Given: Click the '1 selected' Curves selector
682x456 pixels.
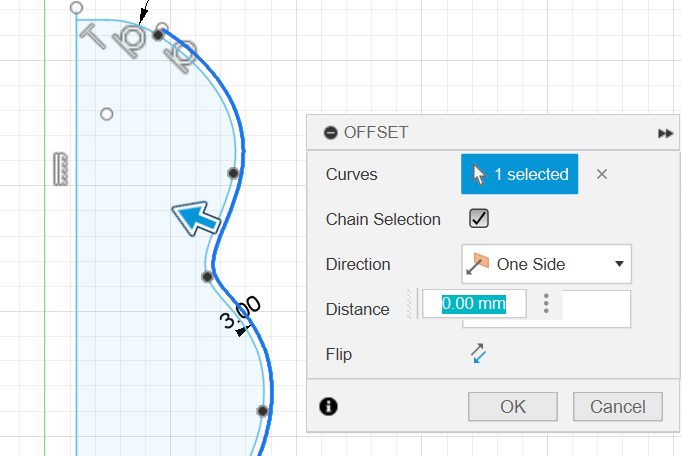Looking at the screenshot, I should (x=520, y=174).
